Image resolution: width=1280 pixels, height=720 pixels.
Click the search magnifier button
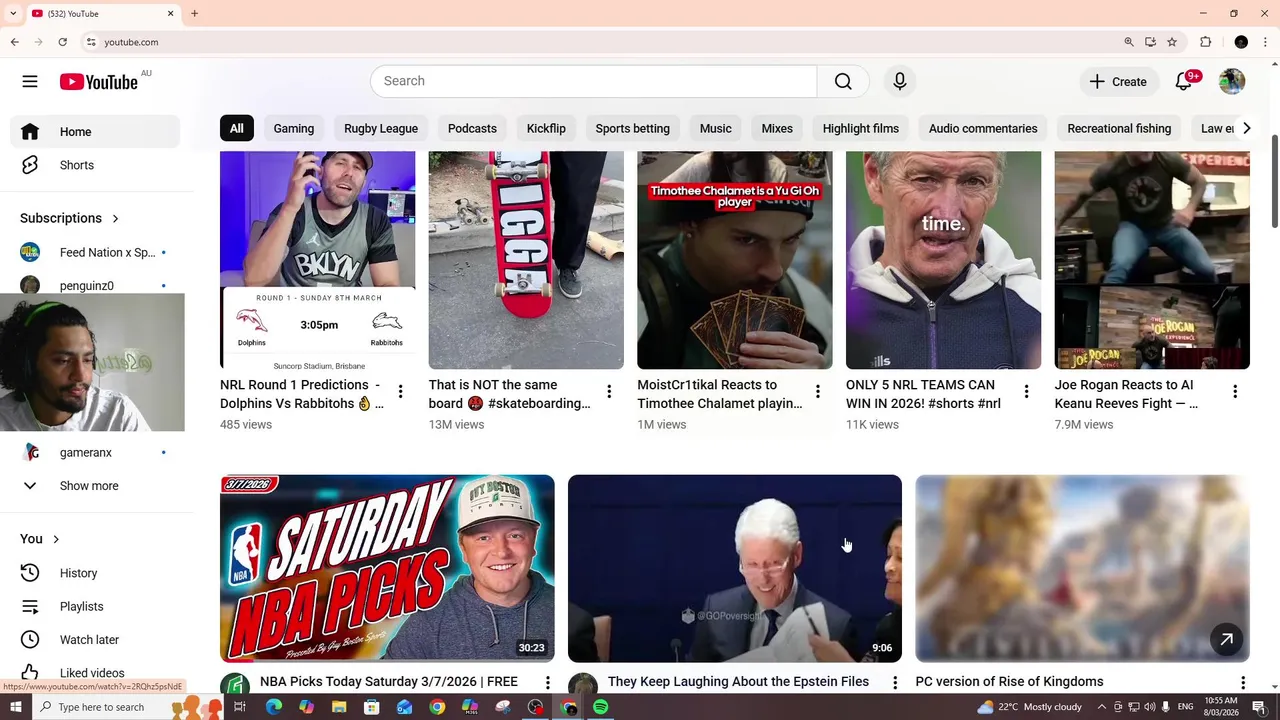coord(843,81)
